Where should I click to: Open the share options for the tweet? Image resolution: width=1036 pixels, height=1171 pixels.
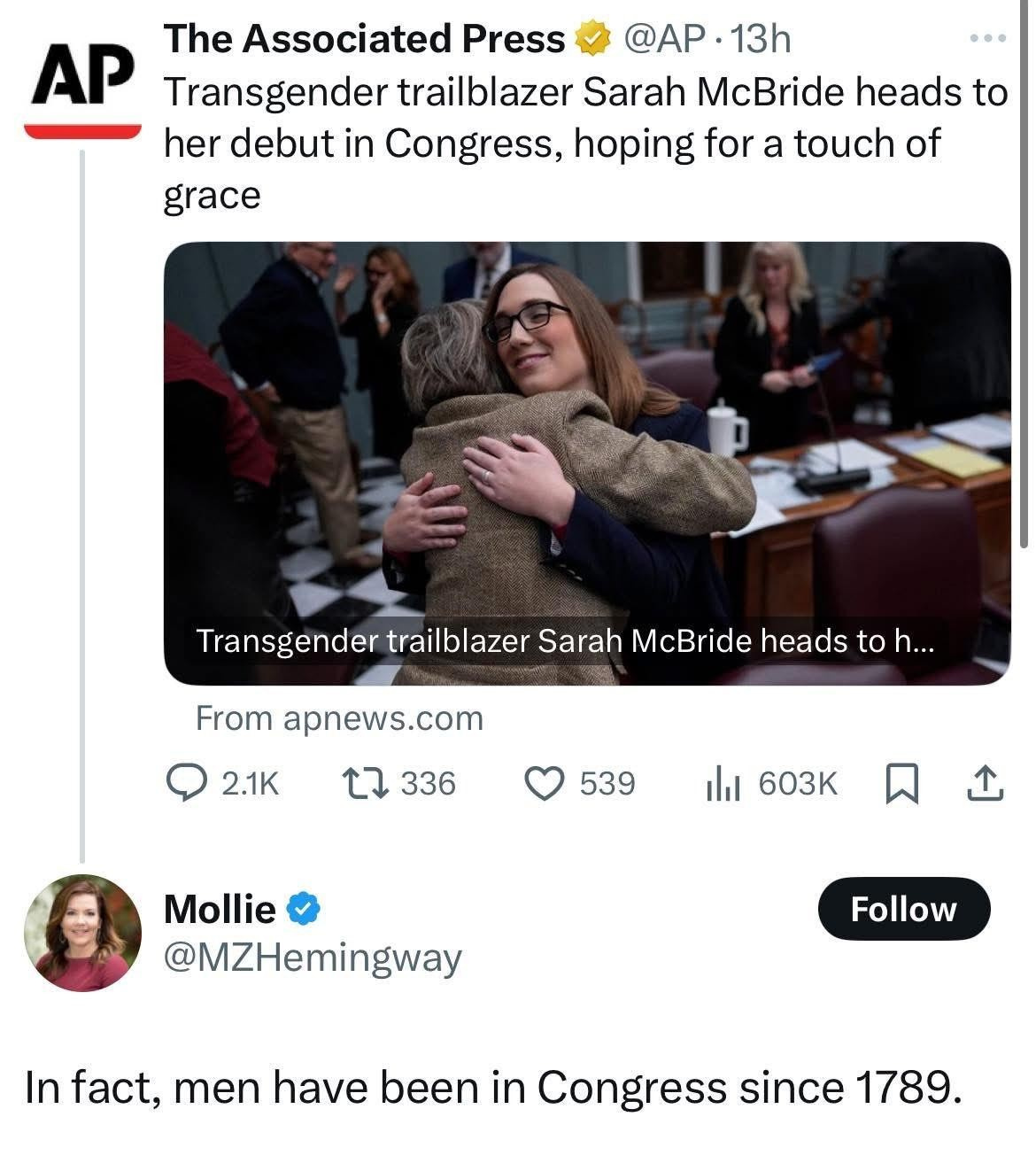tap(986, 782)
